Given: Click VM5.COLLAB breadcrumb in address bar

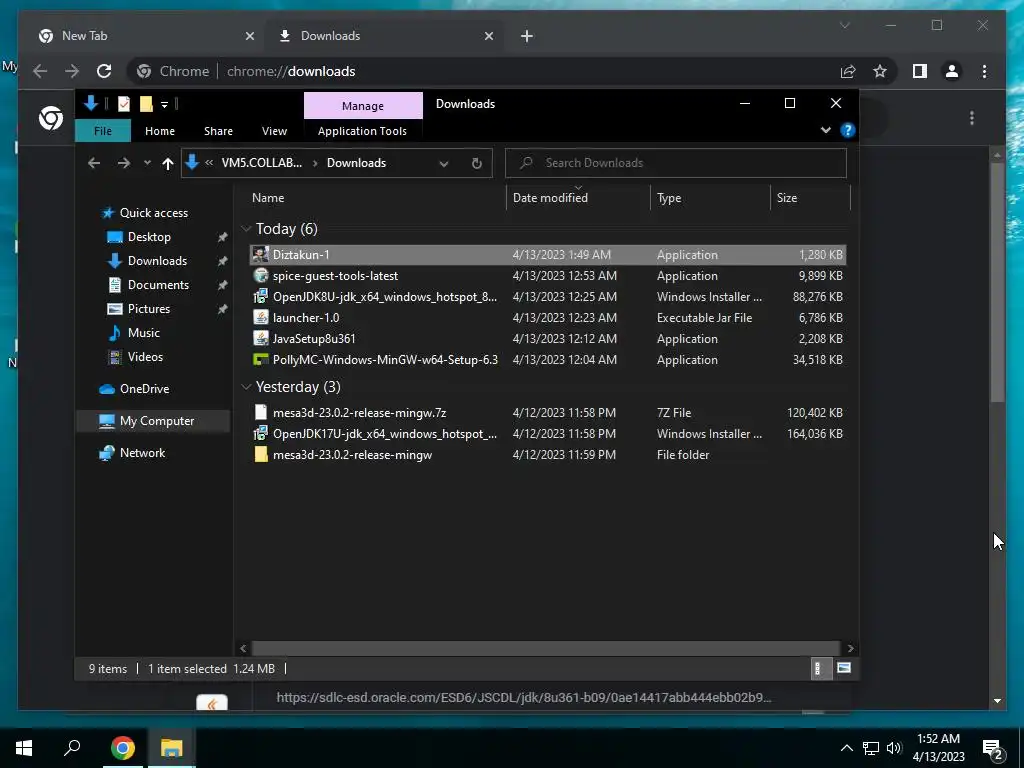Looking at the screenshot, I should [x=261, y=163].
